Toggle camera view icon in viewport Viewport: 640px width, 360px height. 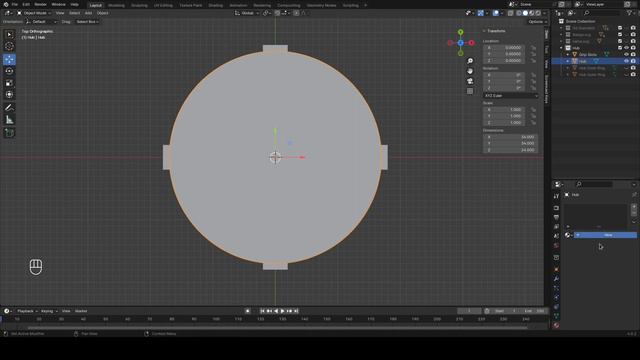coord(470,81)
